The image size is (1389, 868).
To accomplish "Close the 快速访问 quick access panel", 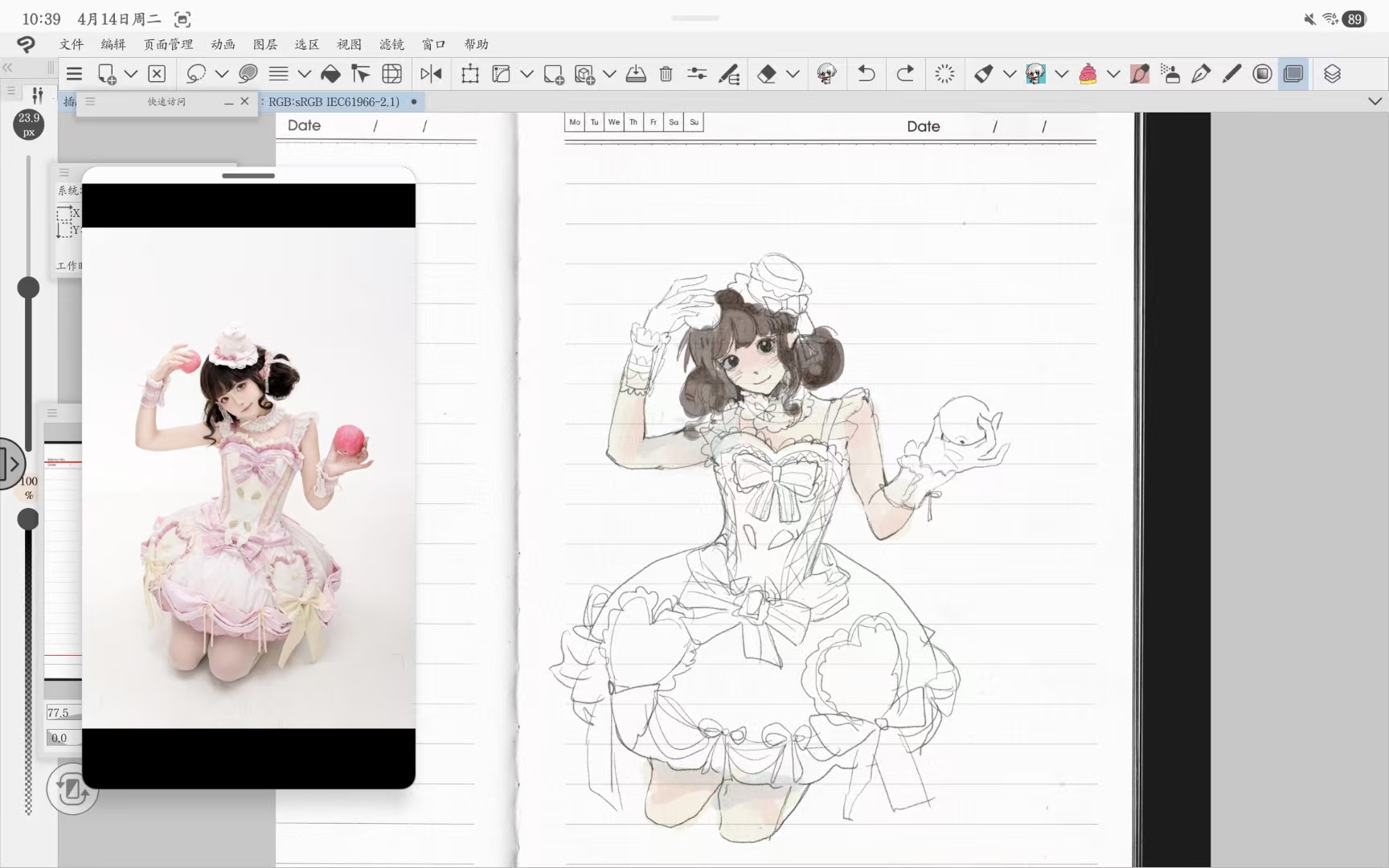I will pos(244,101).
